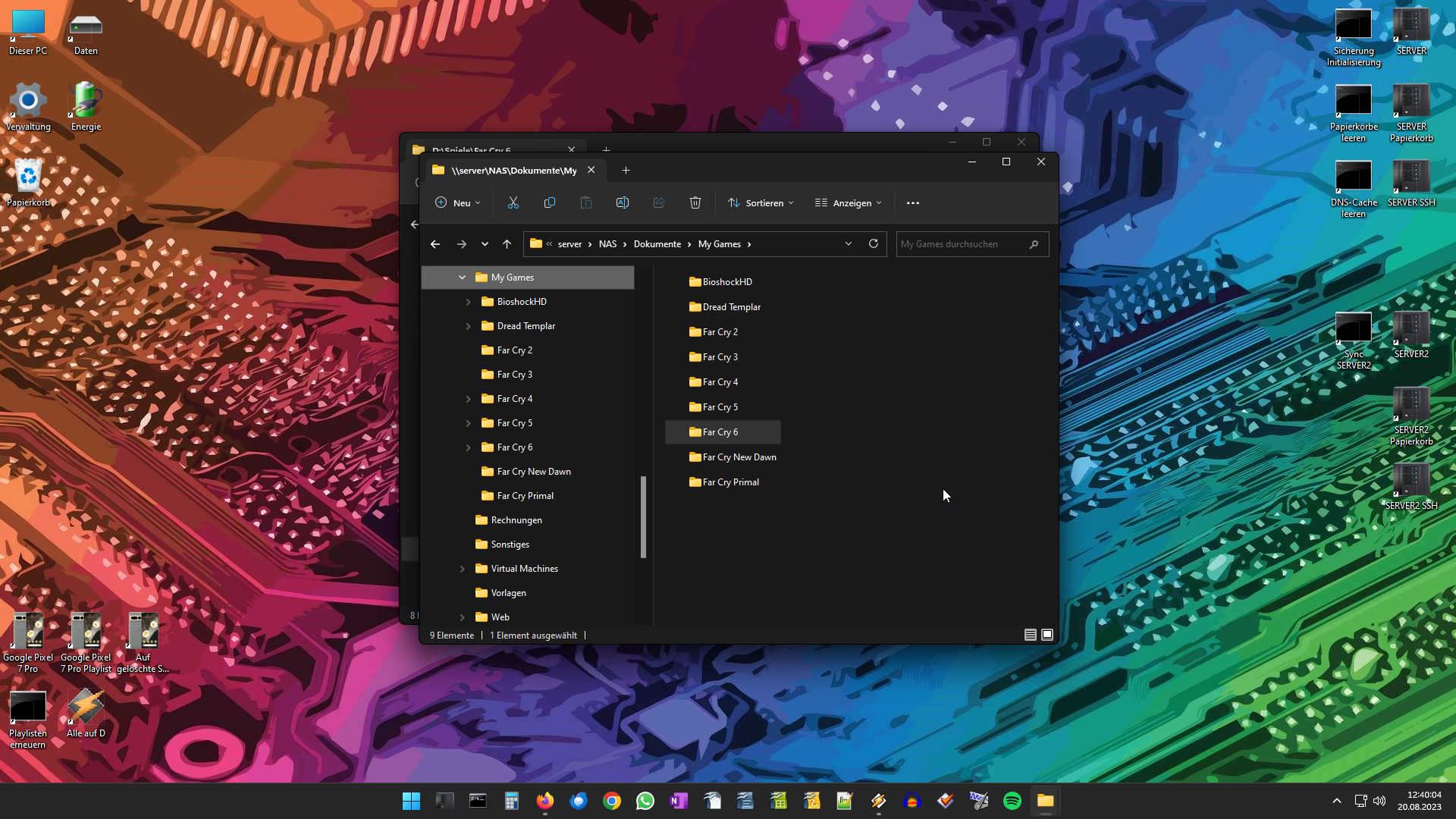1456x819 pixels.
Task: Expand the Far Cry 4 tree node
Action: [468, 399]
